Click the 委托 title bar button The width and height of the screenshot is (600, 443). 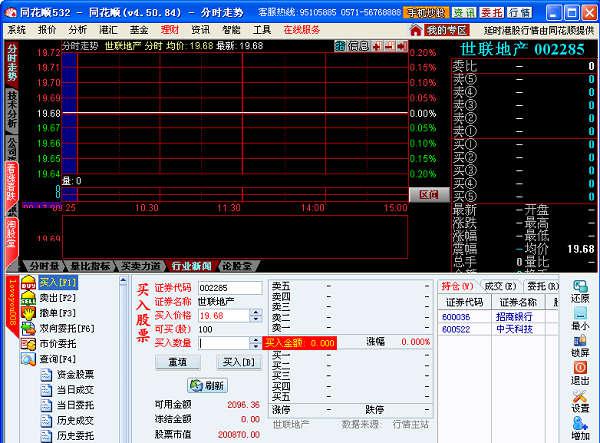click(x=492, y=13)
